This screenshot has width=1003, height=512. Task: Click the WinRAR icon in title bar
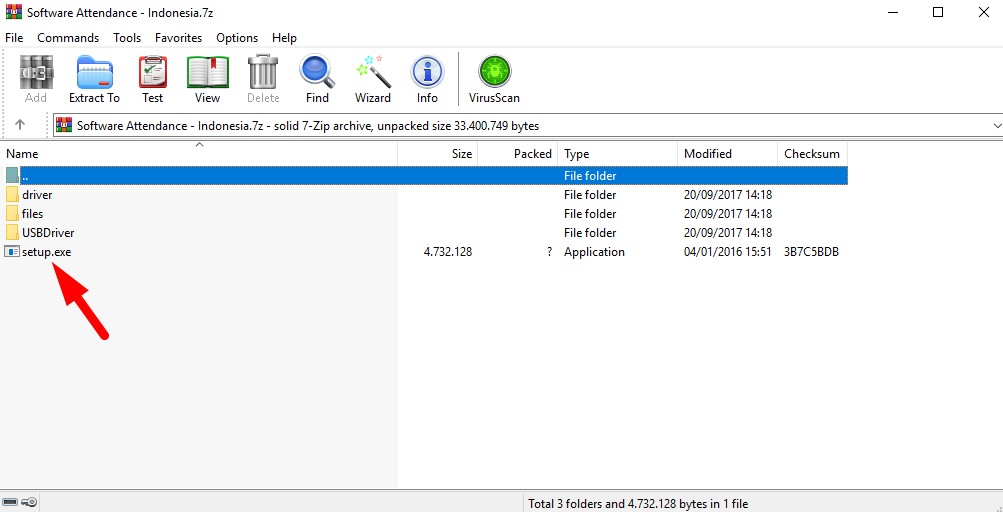12,12
